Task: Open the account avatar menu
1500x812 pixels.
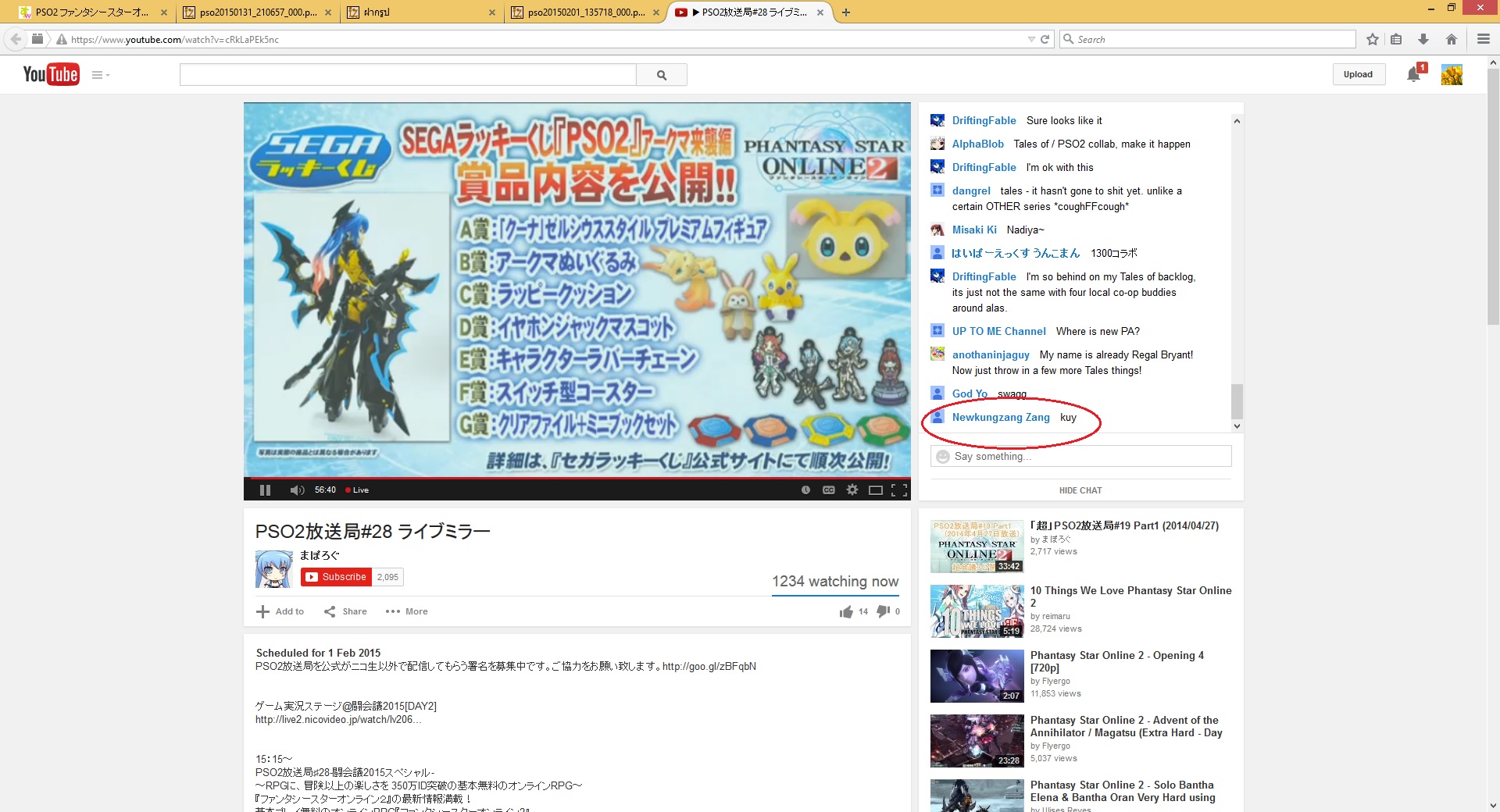Action: pyautogui.click(x=1452, y=74)
